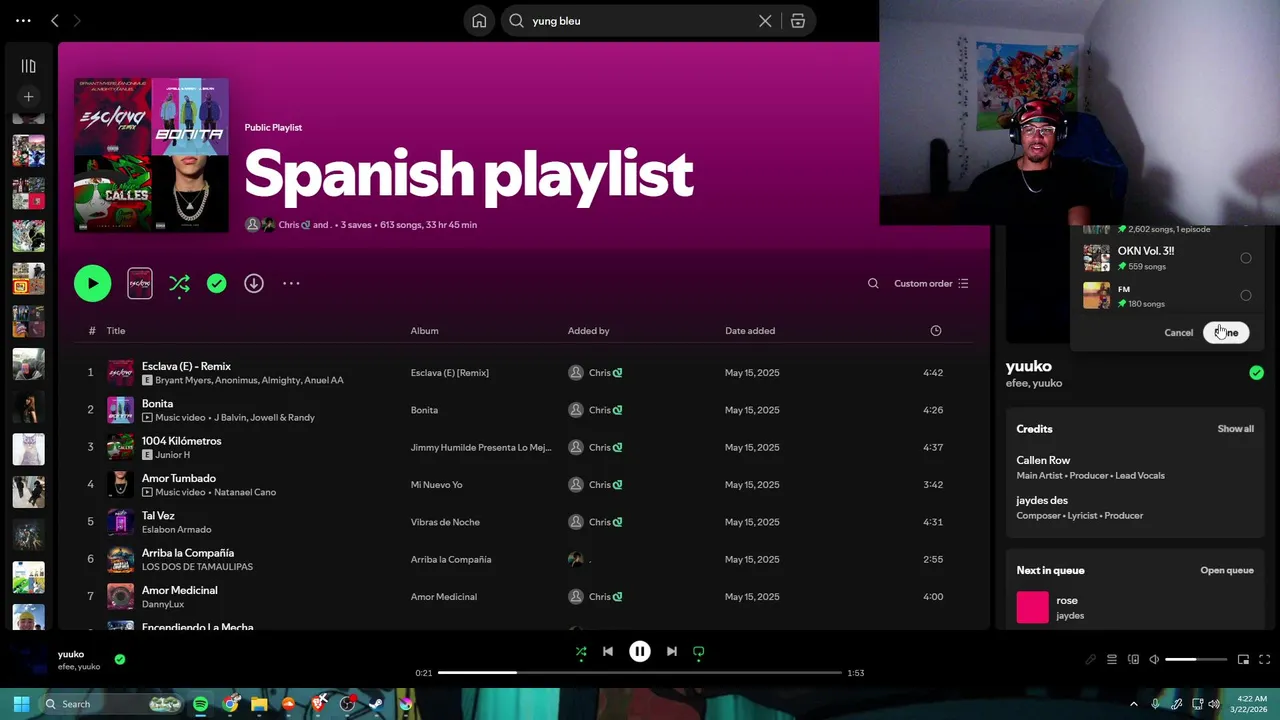This screenshot has height=720, width=1280.
Task: Toggle saved check next to now-playing yuuko
Action: click(120, 659)
